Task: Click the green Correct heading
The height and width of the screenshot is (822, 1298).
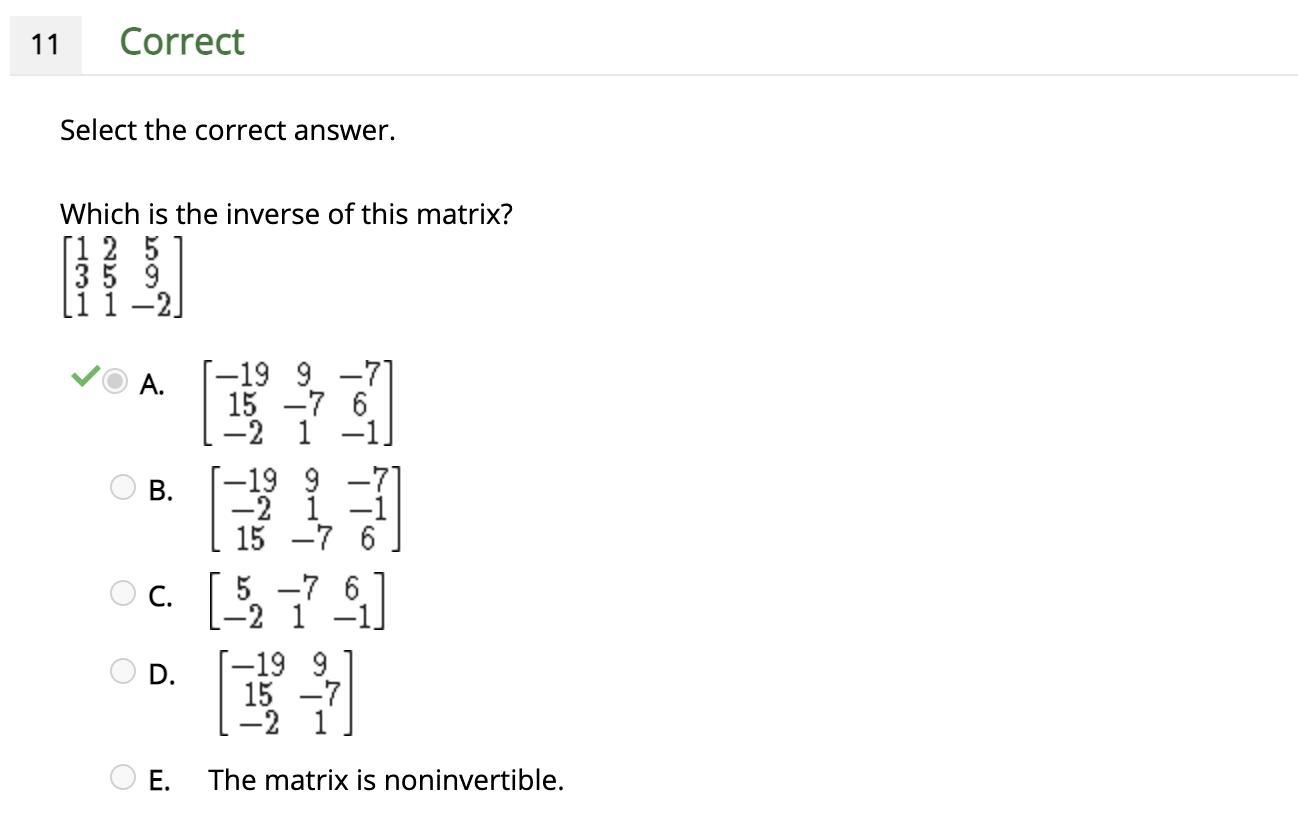Action: (182, 42)
